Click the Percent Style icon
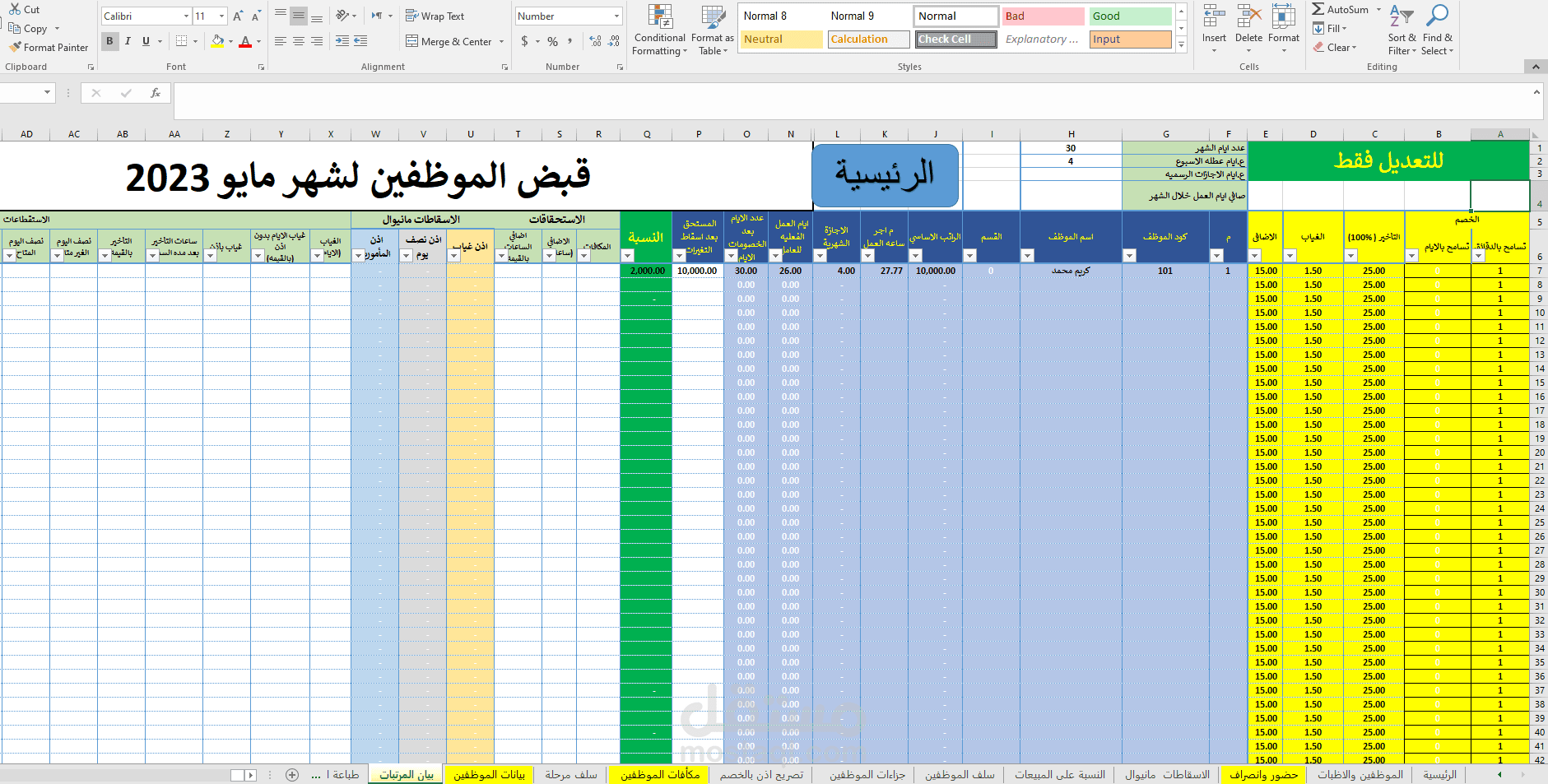 click(x=552, y=41)
